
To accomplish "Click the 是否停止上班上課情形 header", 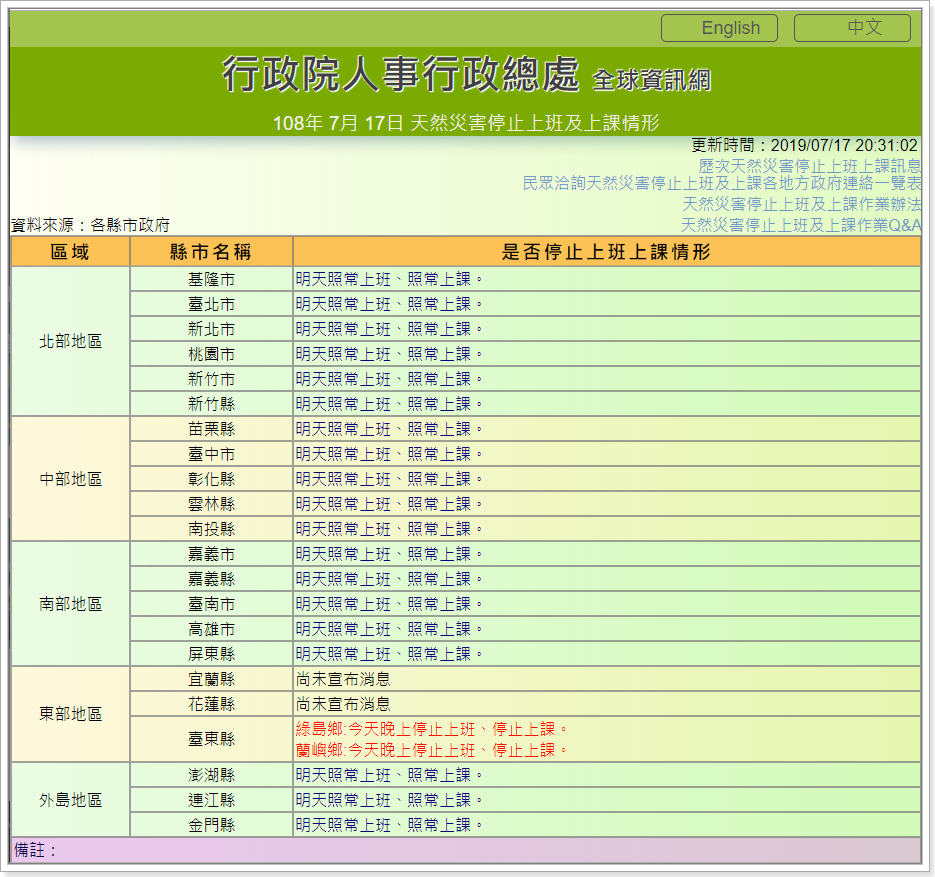I will pyautogui.click(x=609, y=252).
